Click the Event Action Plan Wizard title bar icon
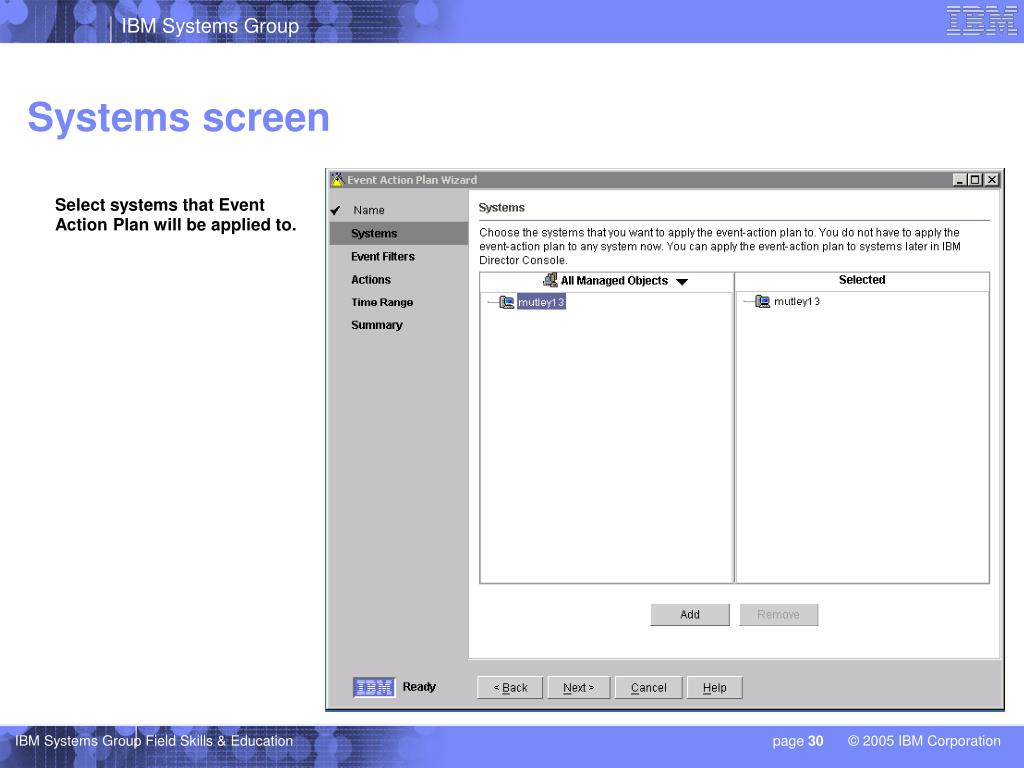The height and width of the screenshot is (768, 1024). tap(337, 179)
